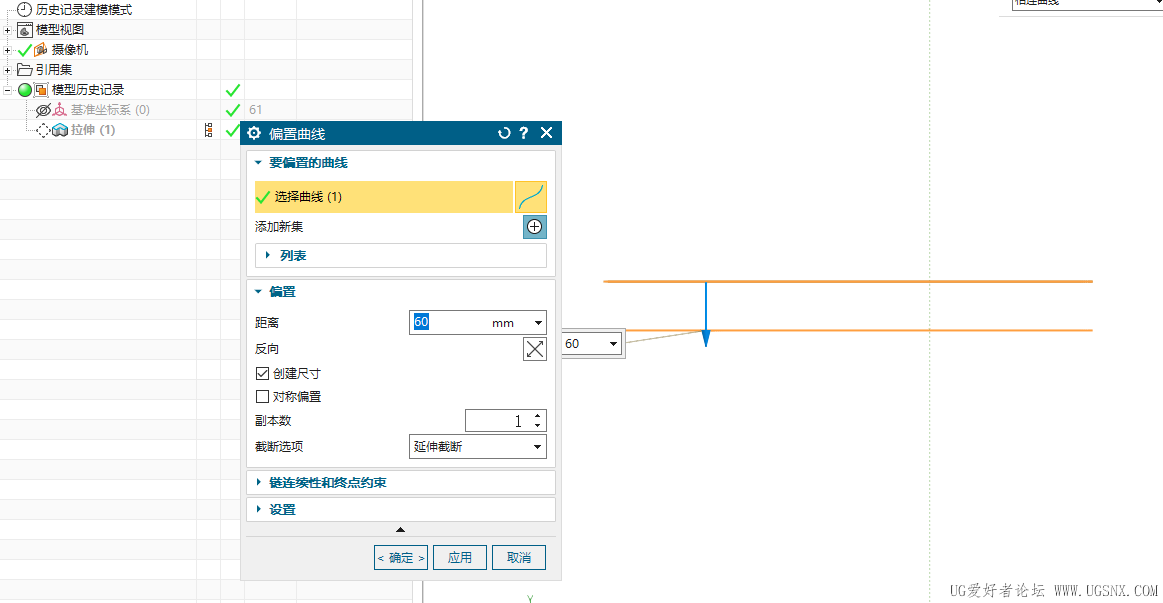Open the on-canvas 60 value dropdown arrow
Screen dimensions: 1163x603
(x=613, y=343)
